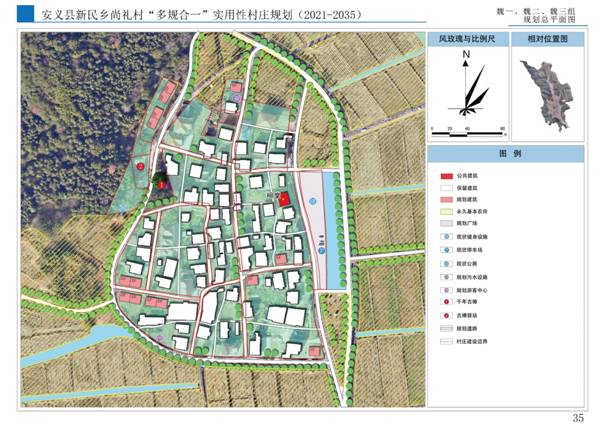Select the 村庄建设边界 legend swatch

tap(447, 341)
